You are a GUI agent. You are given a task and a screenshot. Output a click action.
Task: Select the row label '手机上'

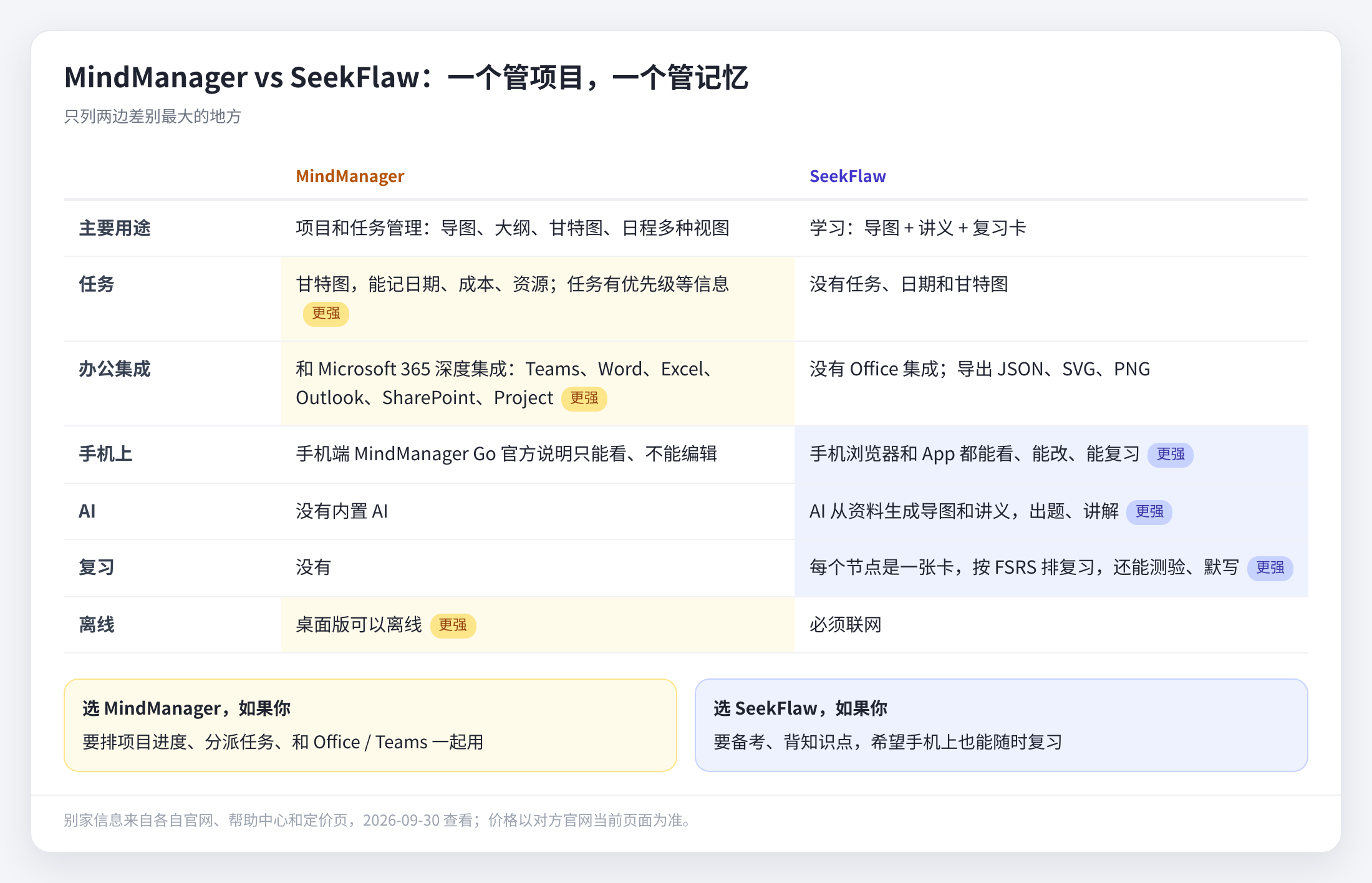pyautogui.click(x=105, y=454)
